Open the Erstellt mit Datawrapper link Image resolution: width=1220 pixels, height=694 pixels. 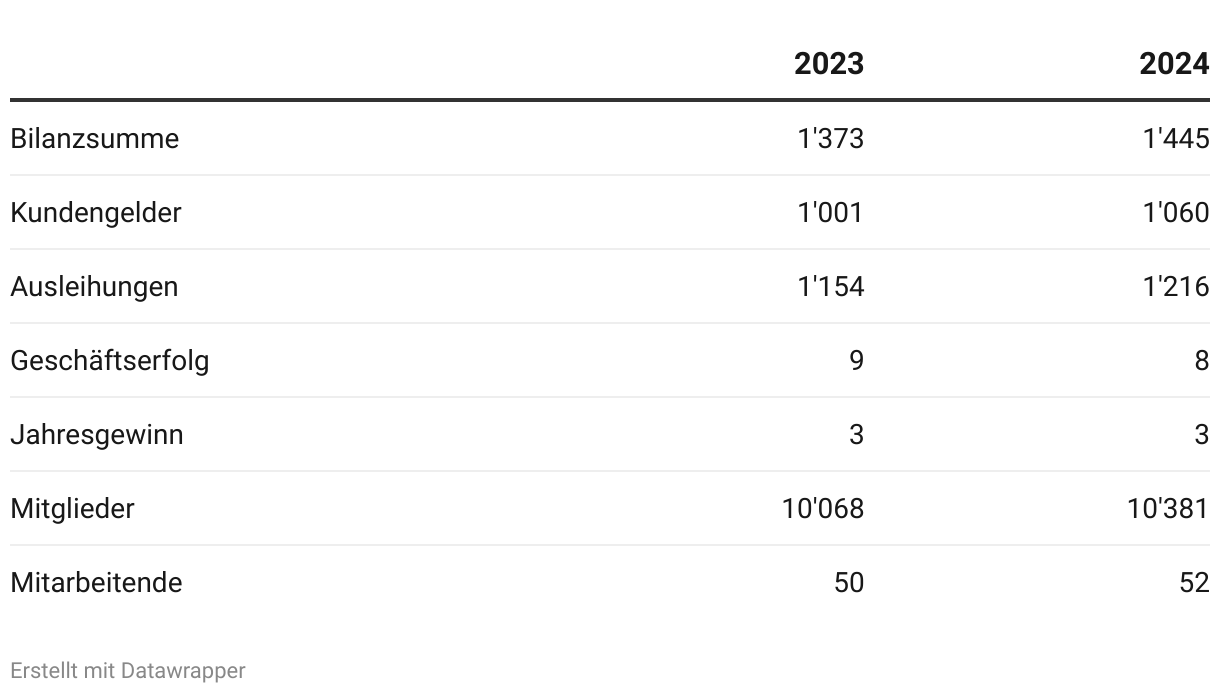point(128,671)
